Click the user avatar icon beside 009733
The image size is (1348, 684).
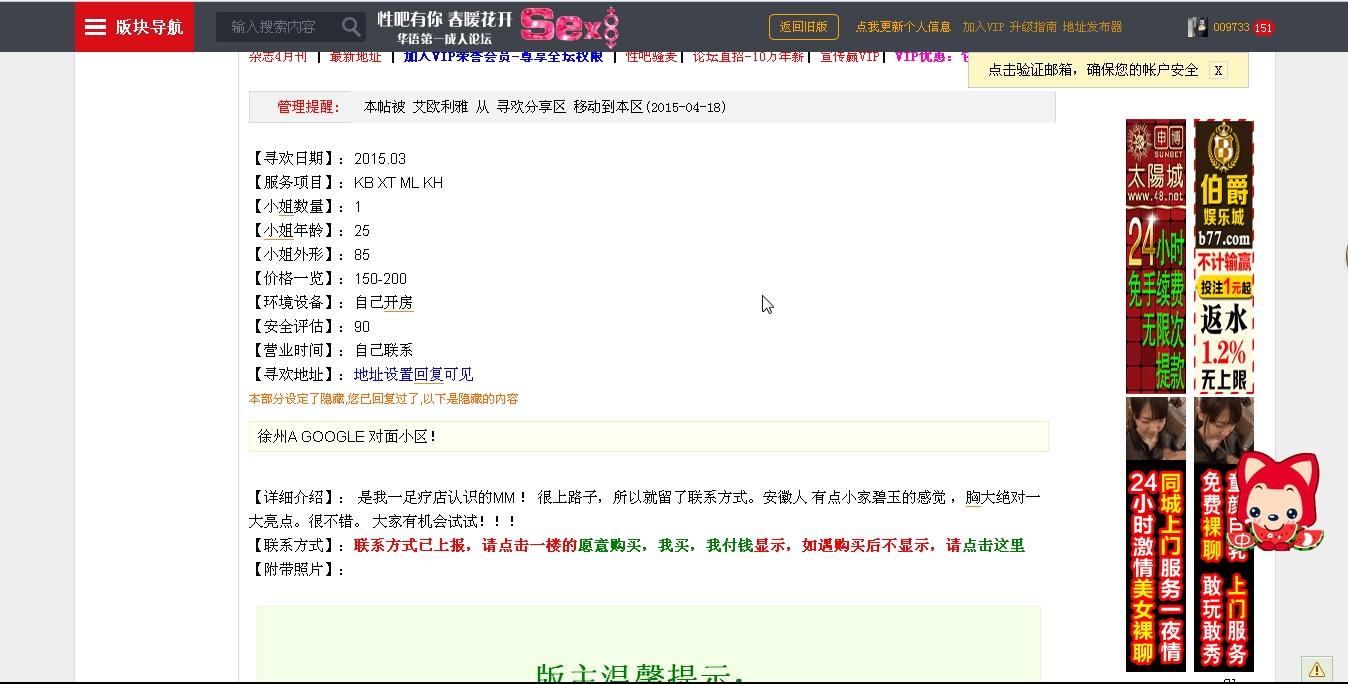click(x=1197, y=27)
